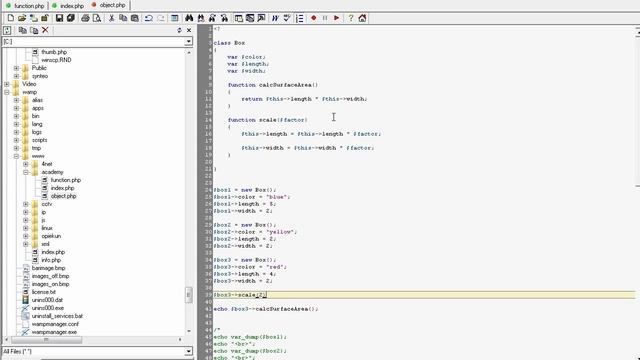Click the 'echo $box3->calcSurfaceArea();' line
The height and width of the screenshot is (360, 640).
click(x=266, y=309)
